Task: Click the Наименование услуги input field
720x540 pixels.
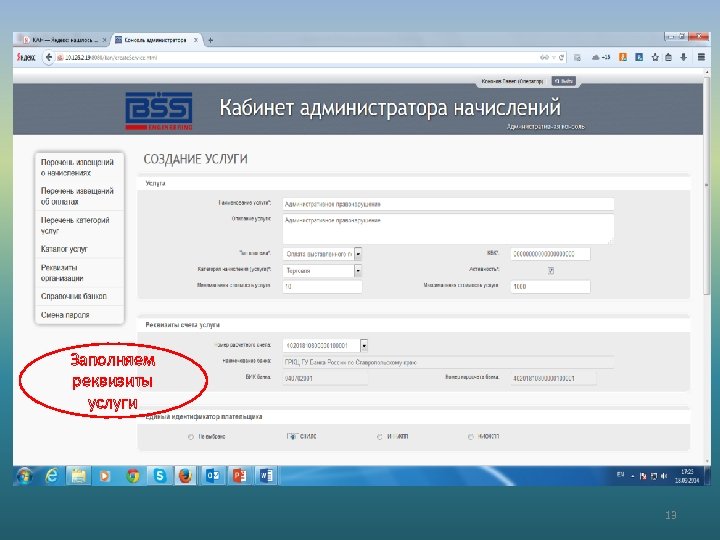Action: point(448,204)
